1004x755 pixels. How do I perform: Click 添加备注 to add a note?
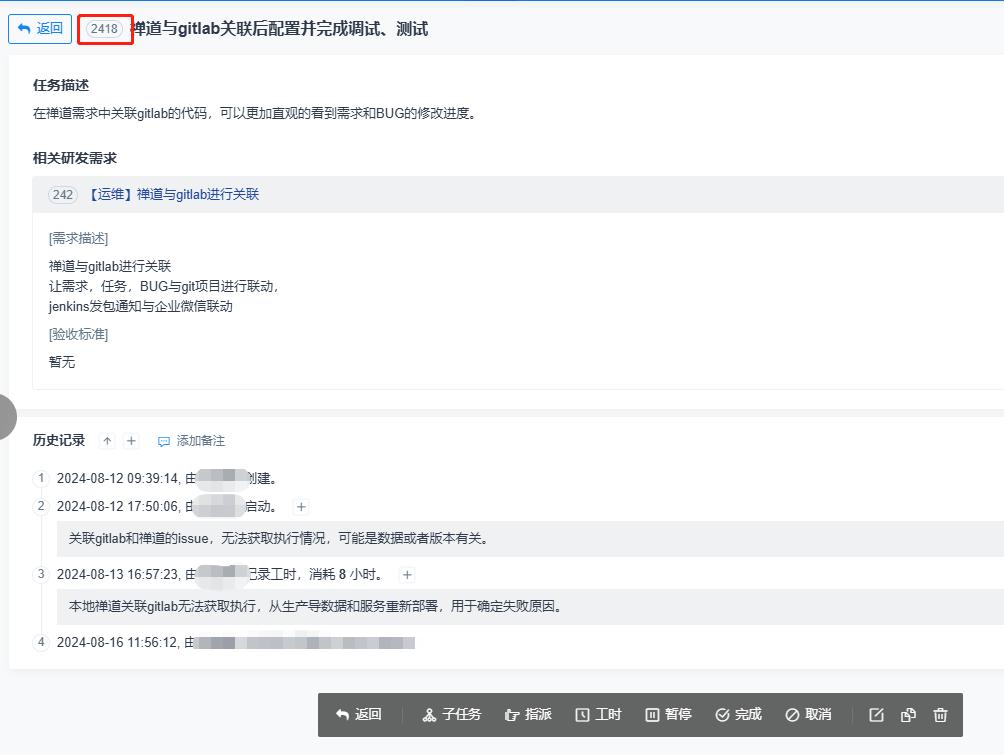(191, 441)
